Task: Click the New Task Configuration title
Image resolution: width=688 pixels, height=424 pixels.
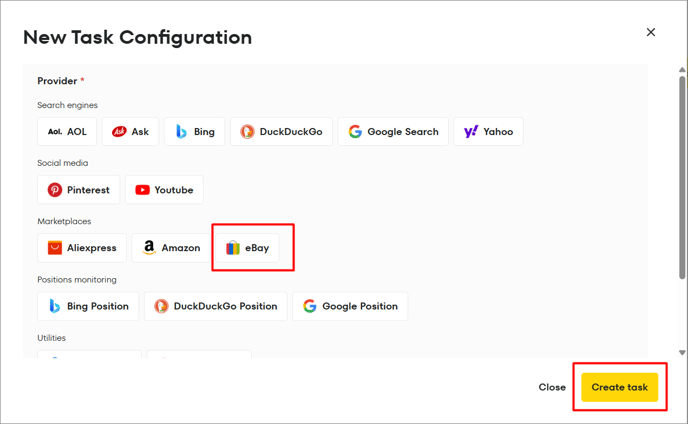Action: pyautogui.click(x=137, y=37)
